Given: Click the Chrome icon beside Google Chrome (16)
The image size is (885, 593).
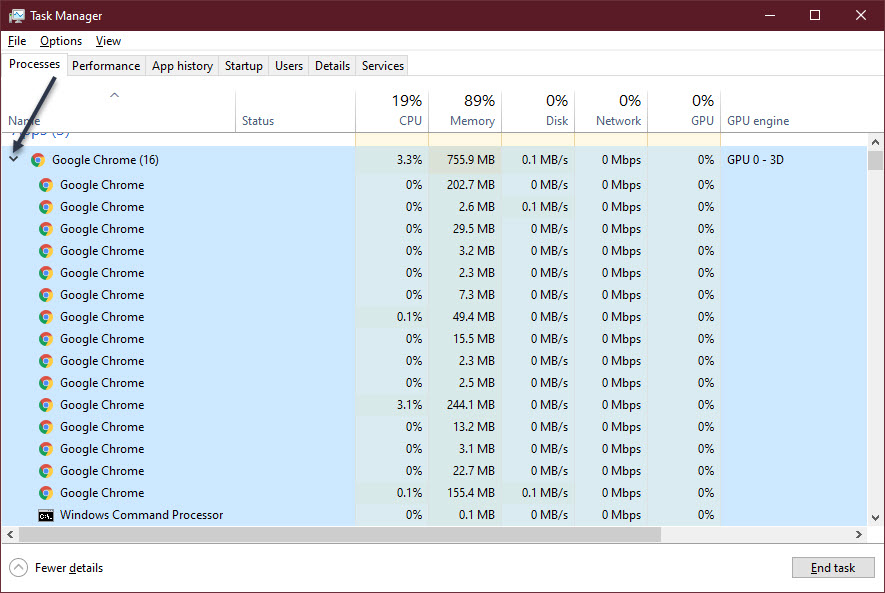Looking at the screenshot, I should 38,160.
